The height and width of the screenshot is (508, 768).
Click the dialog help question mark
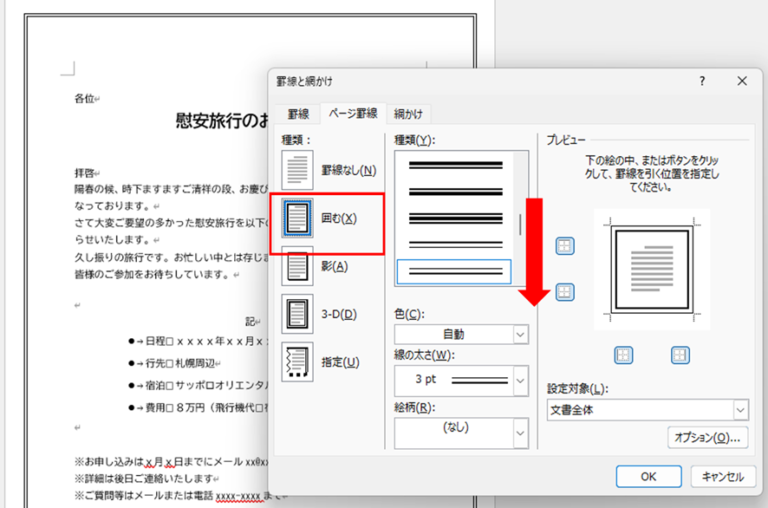pyautogui.click(x=702, y=81)
